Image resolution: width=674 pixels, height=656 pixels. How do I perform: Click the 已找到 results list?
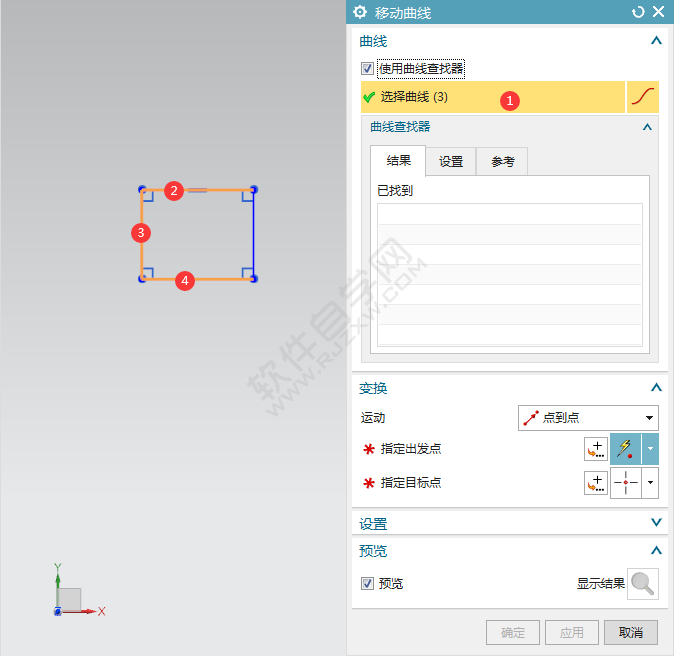pos(510,275)
